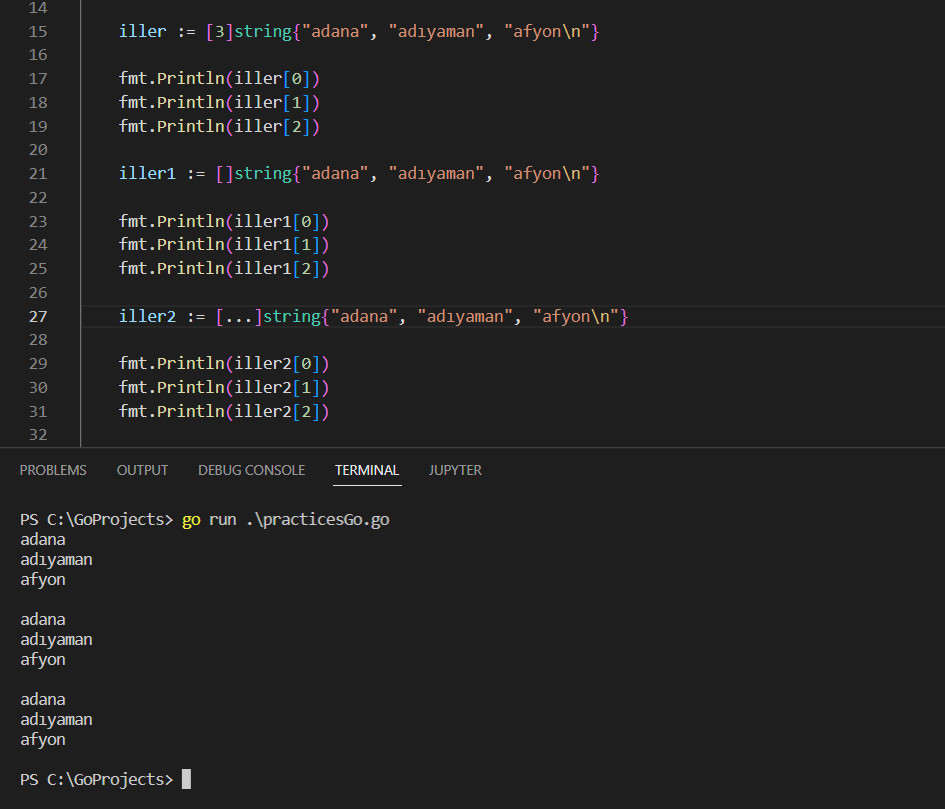
Task: Click line number 31 in the gutter
Action: pos(38,412)
